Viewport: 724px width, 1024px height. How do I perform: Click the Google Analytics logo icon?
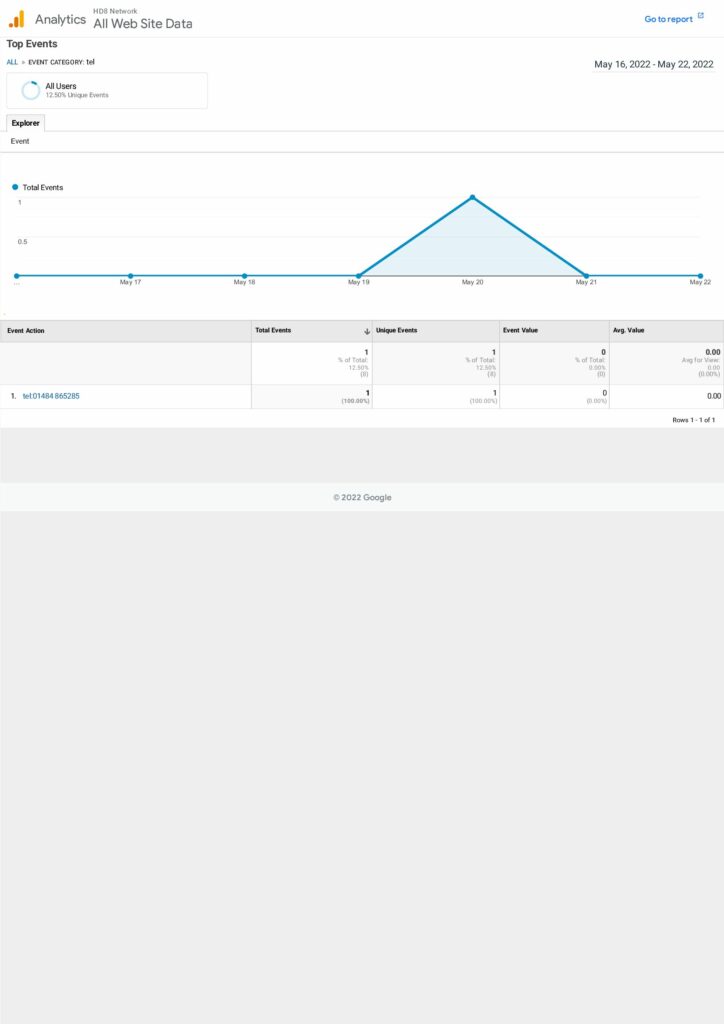pos(16,19)
